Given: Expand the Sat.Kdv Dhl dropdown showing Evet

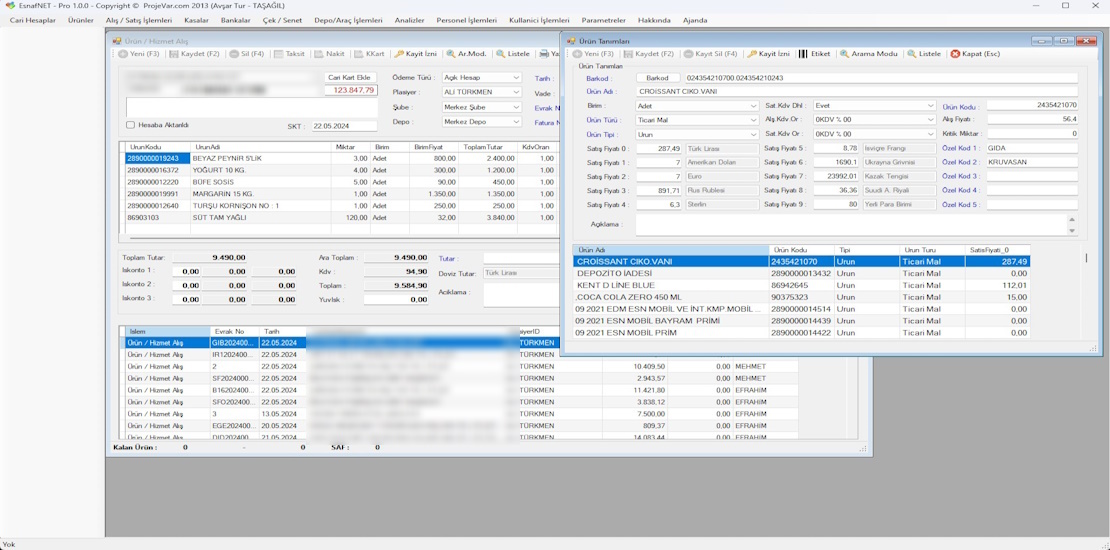Looking at the screenshot, I should coord(874,105).
